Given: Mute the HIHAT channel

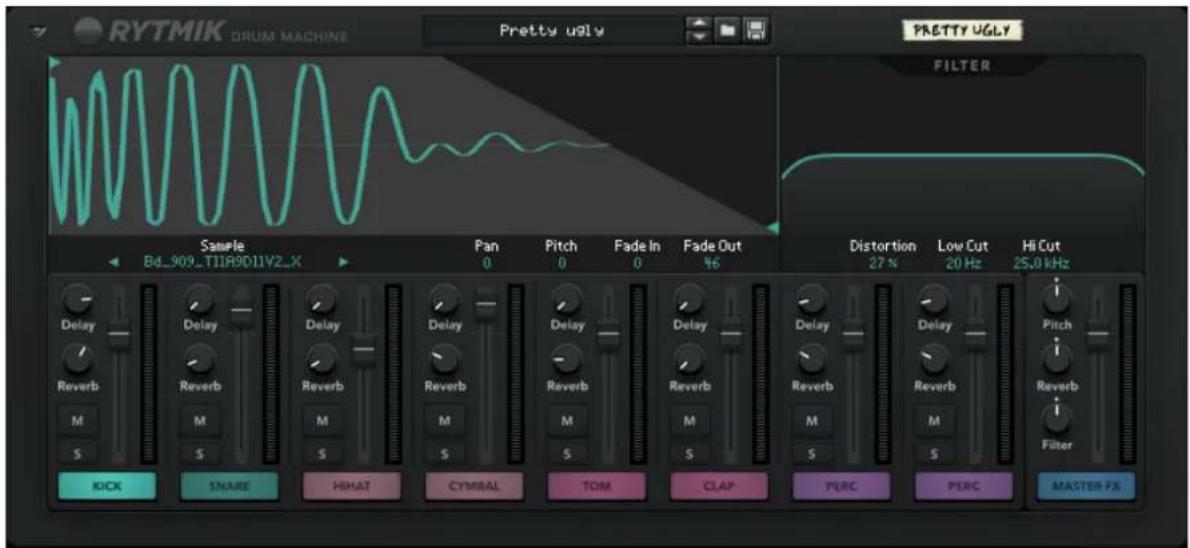Looking at the screenshot, I should [x=322, y=421].
